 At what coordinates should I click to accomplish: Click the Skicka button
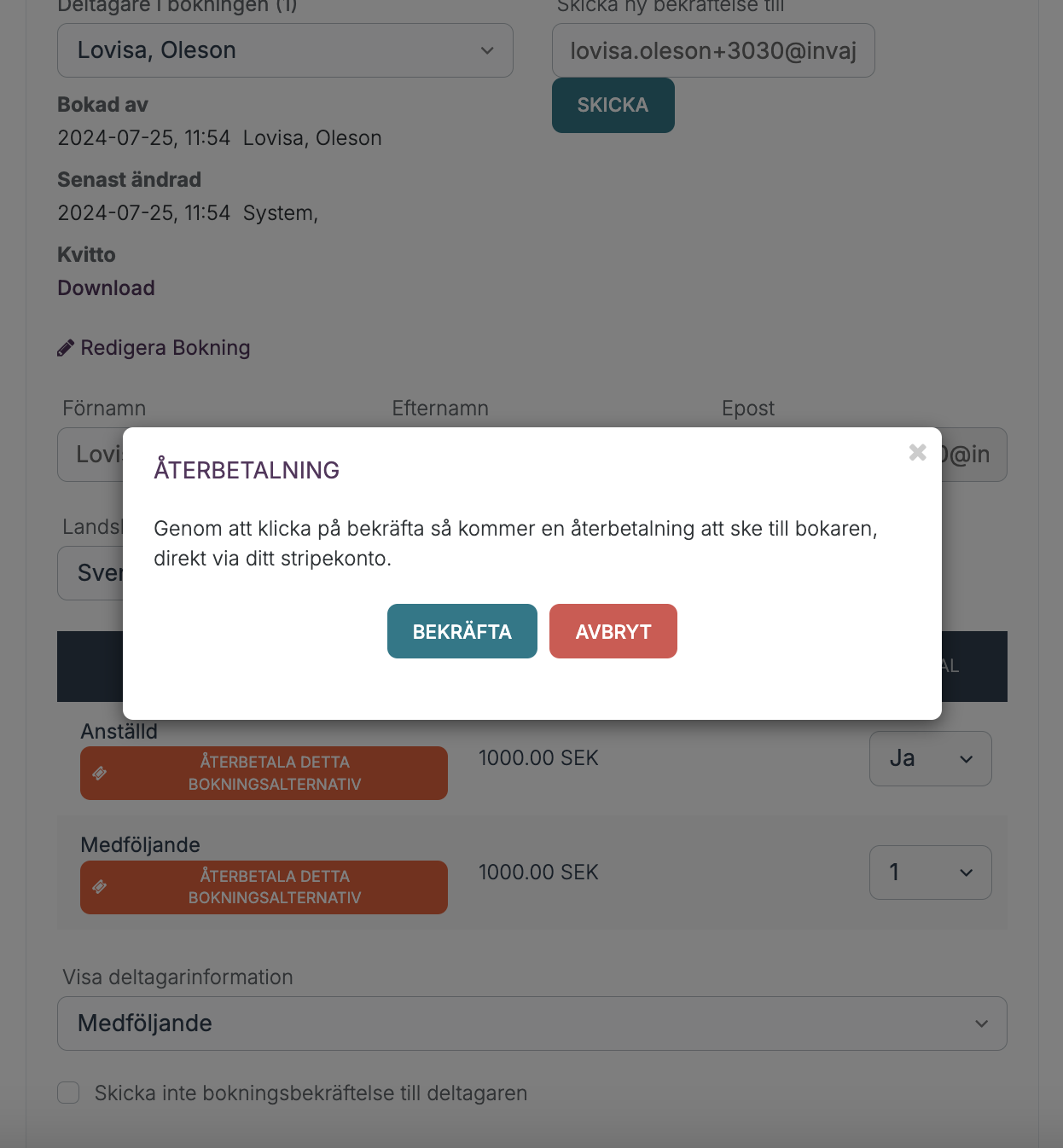tap(613, 105)
